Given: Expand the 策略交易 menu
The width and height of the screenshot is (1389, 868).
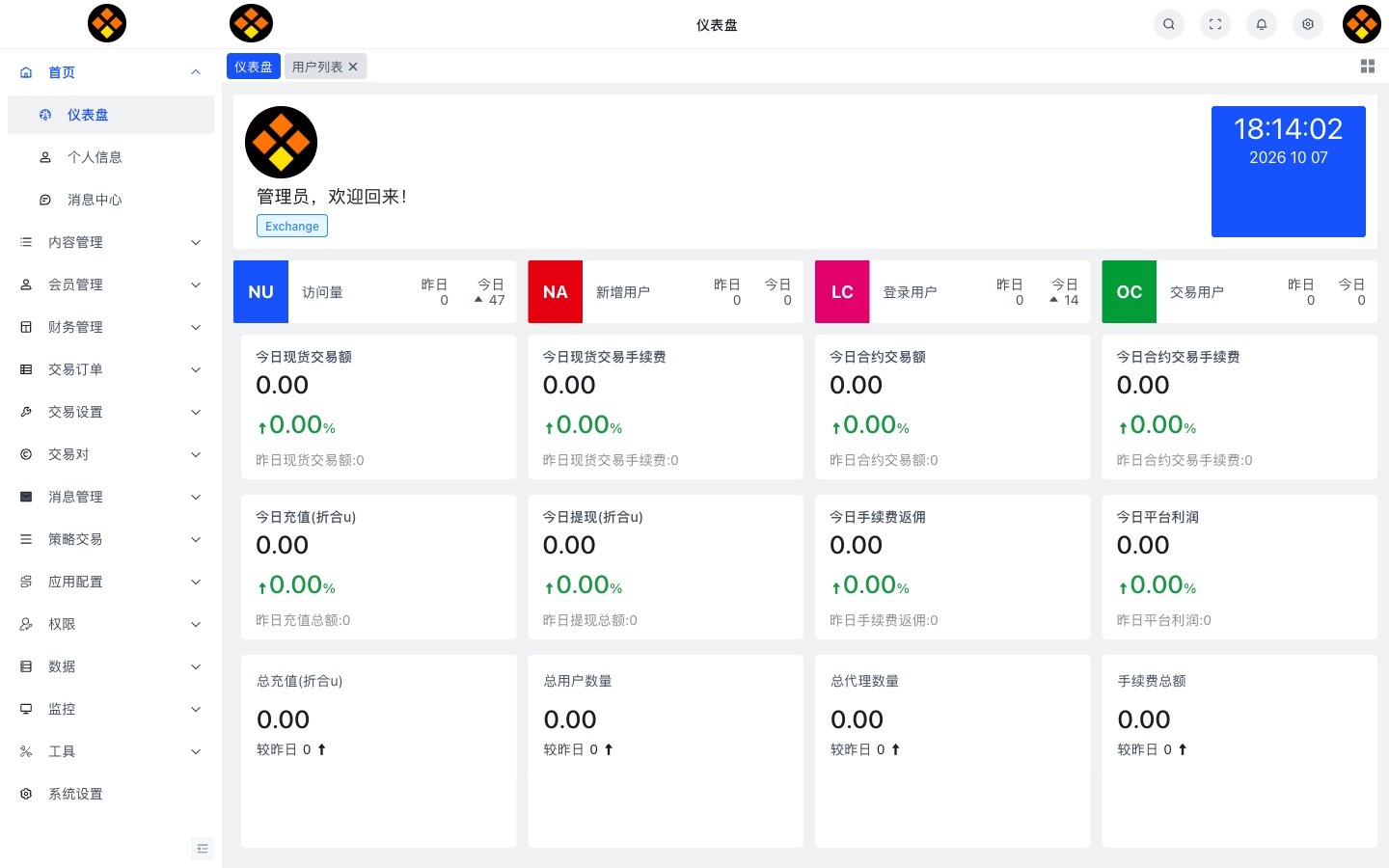Looking at the screenshot, I should (111, 539).
